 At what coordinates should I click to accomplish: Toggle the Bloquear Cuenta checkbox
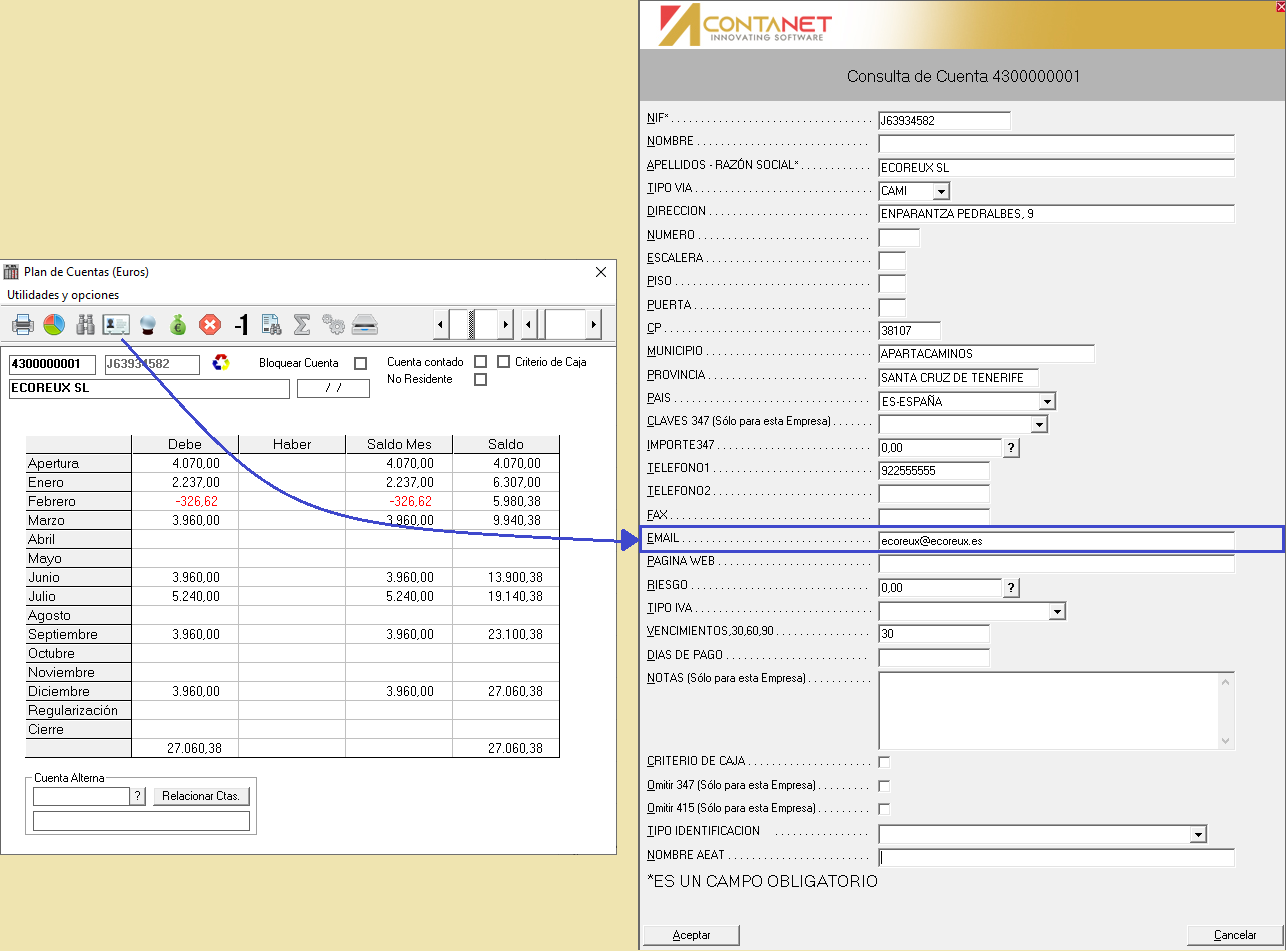coord(361,363)
